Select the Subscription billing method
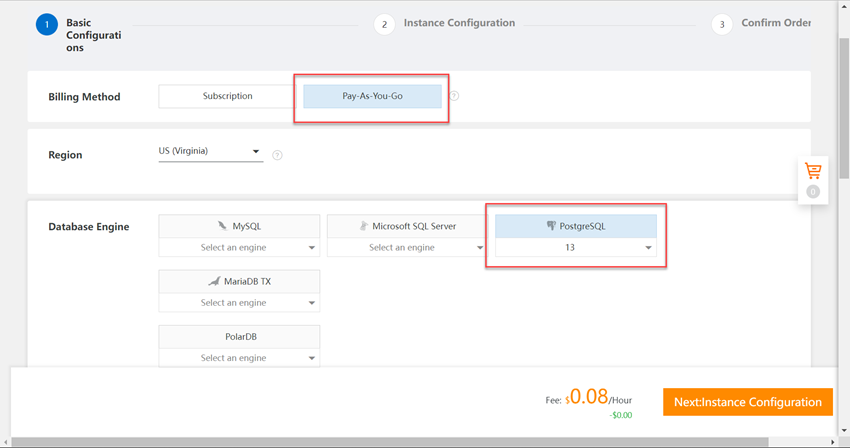The width and height of the screenshot is (850, 448). (x=227, y=96)
